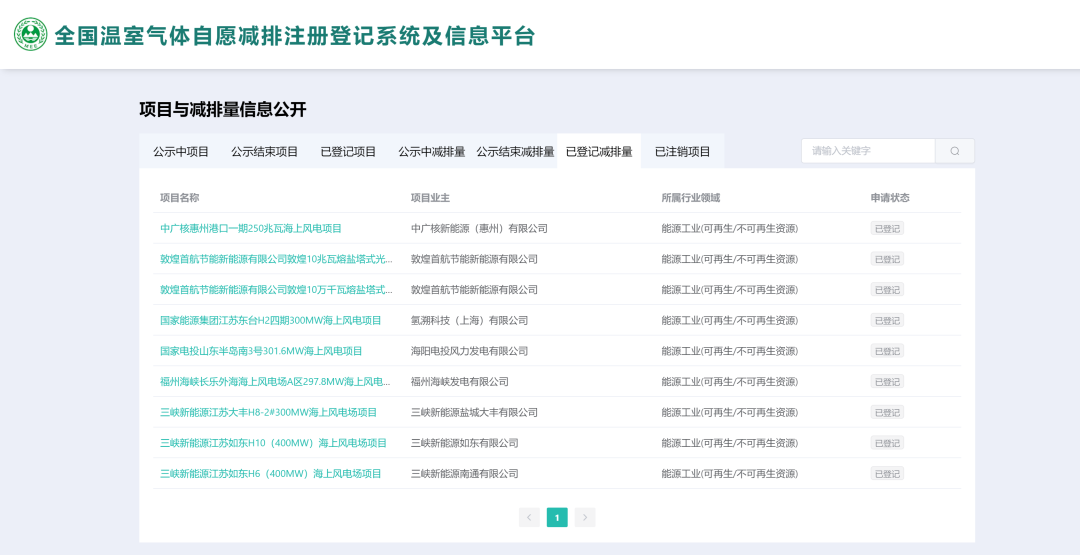
Task: Open 敦煌10兆瓦熔盐塔式 project link
Action: coord(277,259)
